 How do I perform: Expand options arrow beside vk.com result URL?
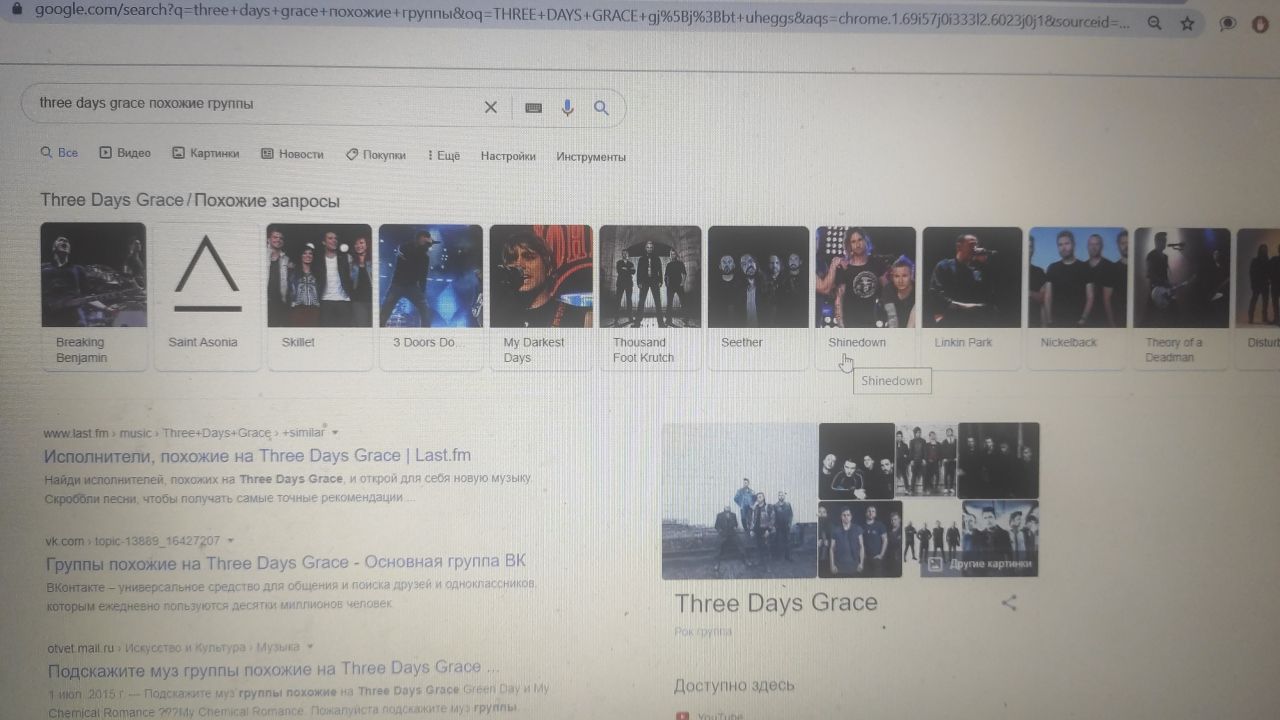tap(231, 541)
